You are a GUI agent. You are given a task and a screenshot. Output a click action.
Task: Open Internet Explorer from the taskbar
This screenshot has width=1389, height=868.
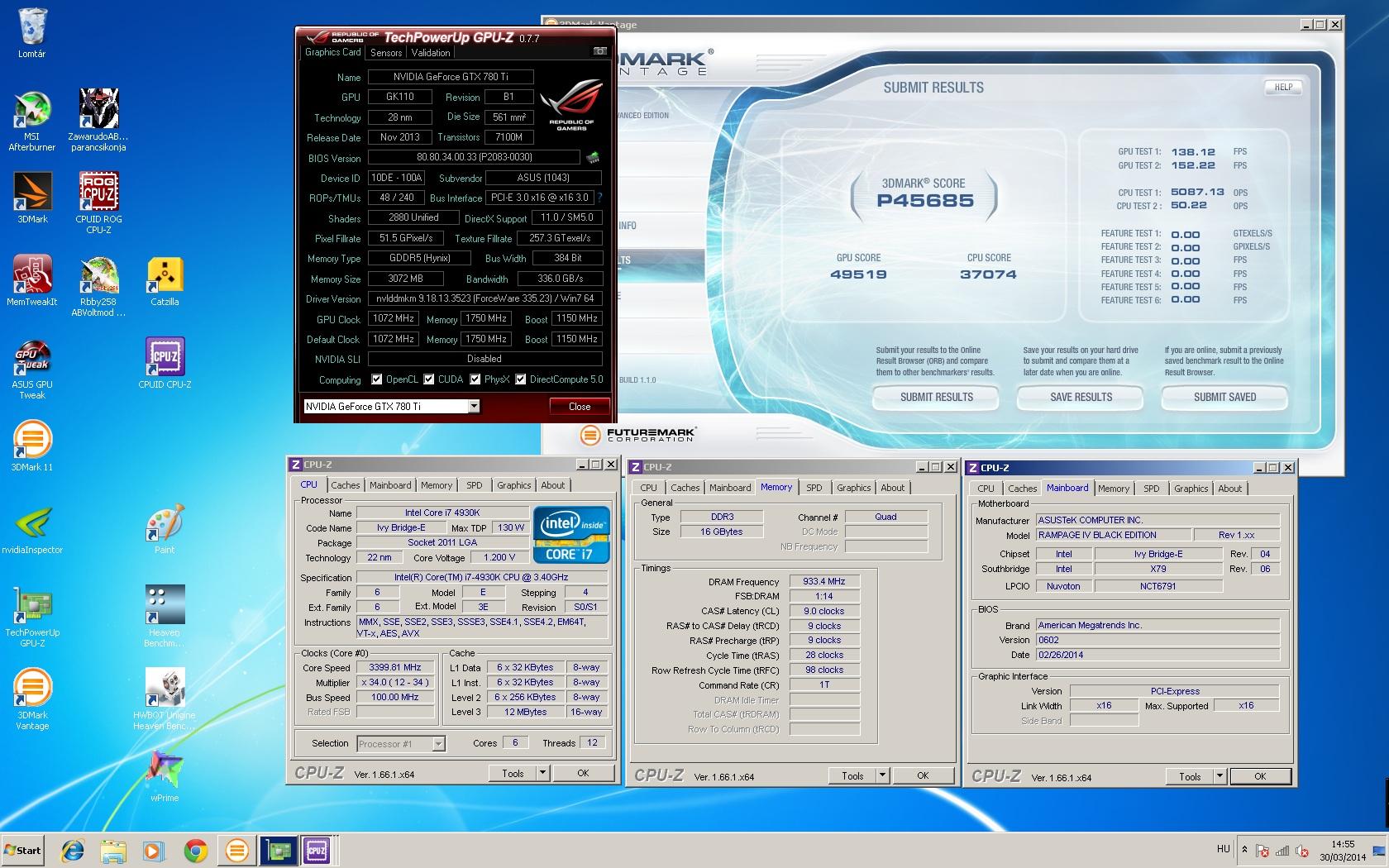click(74, 850)
